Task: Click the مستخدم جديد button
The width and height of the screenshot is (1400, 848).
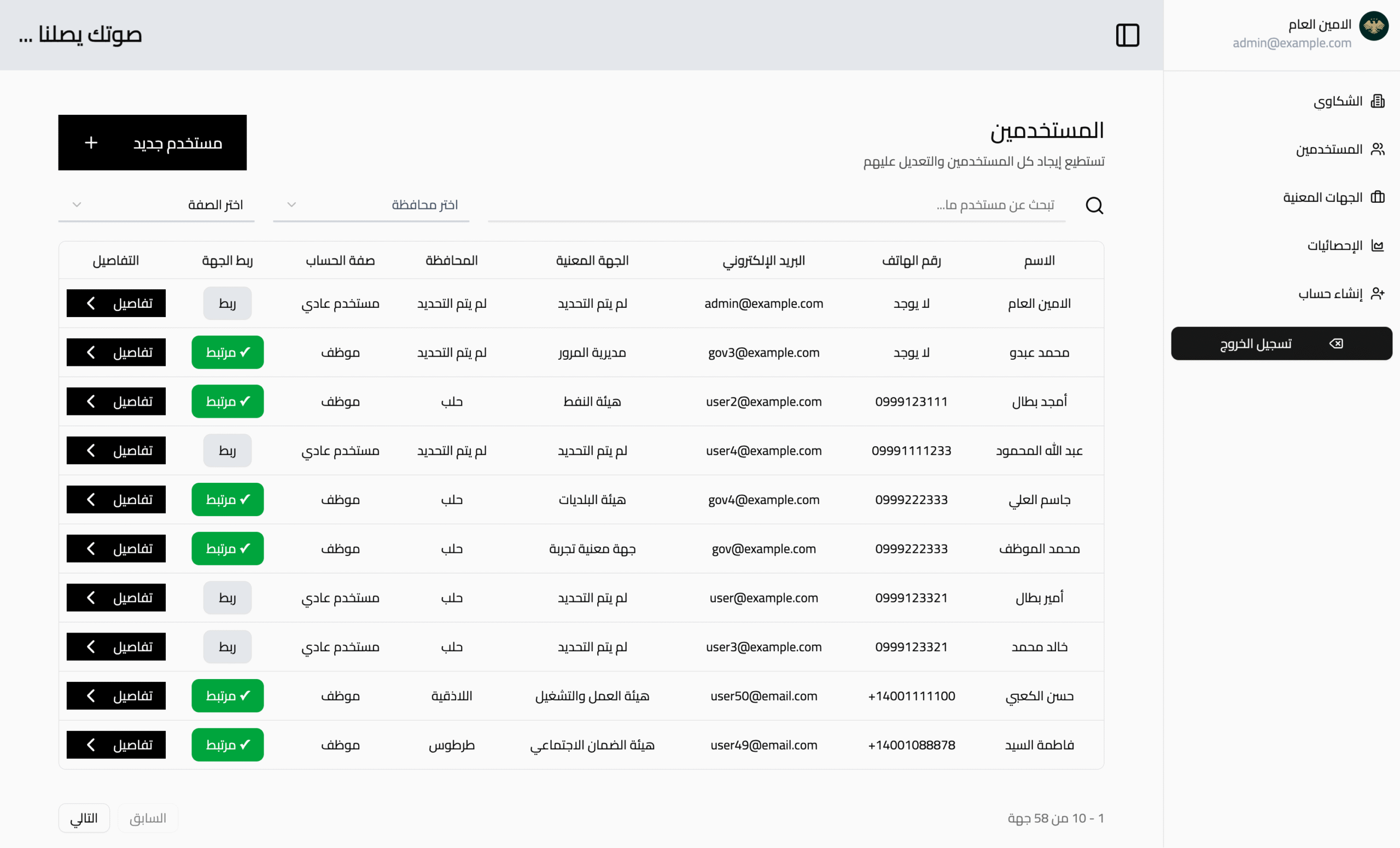Action: point(152,143)
